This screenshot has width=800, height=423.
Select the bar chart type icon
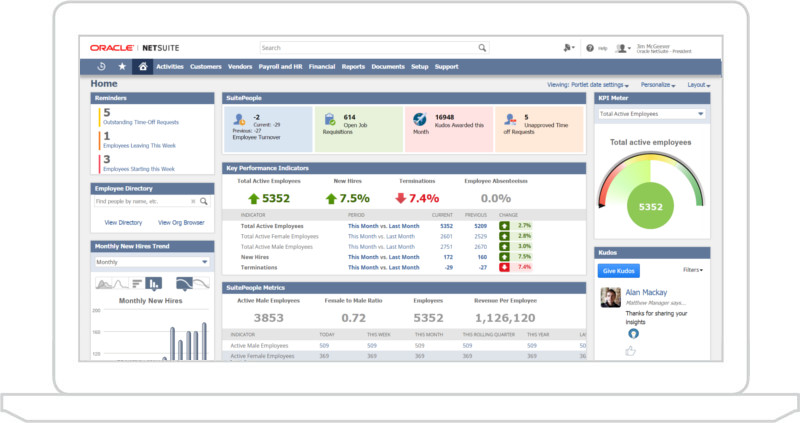(x=153, y=283)
